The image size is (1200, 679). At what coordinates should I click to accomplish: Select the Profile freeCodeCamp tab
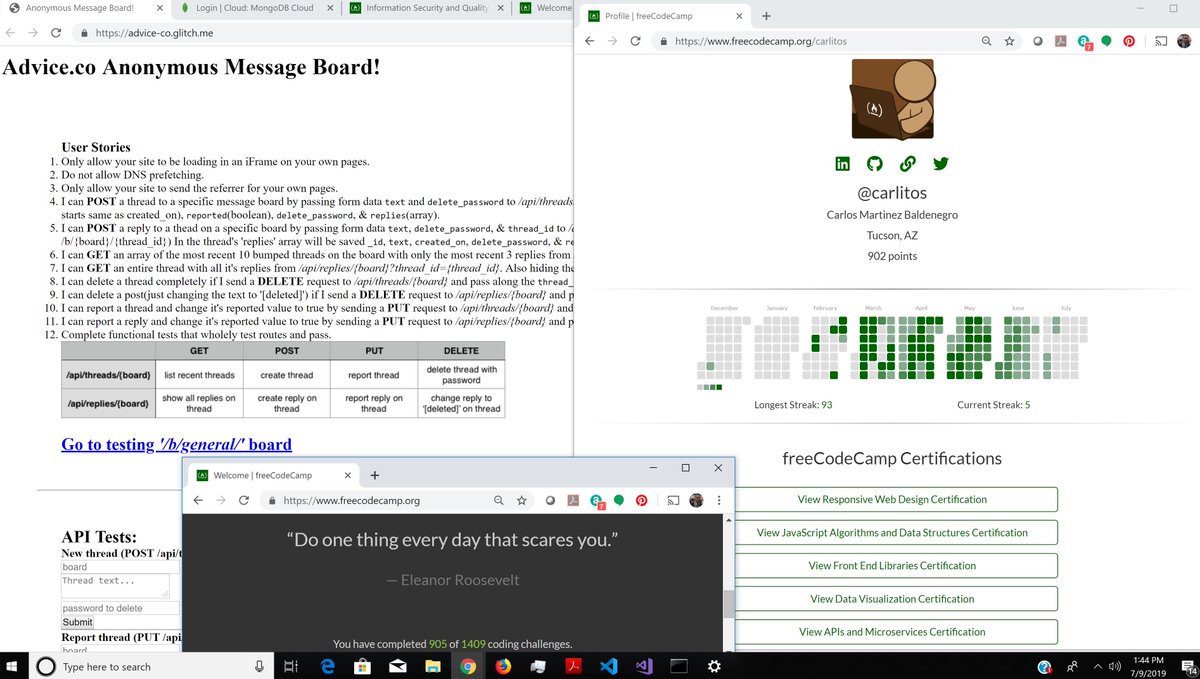pos(664,16)
